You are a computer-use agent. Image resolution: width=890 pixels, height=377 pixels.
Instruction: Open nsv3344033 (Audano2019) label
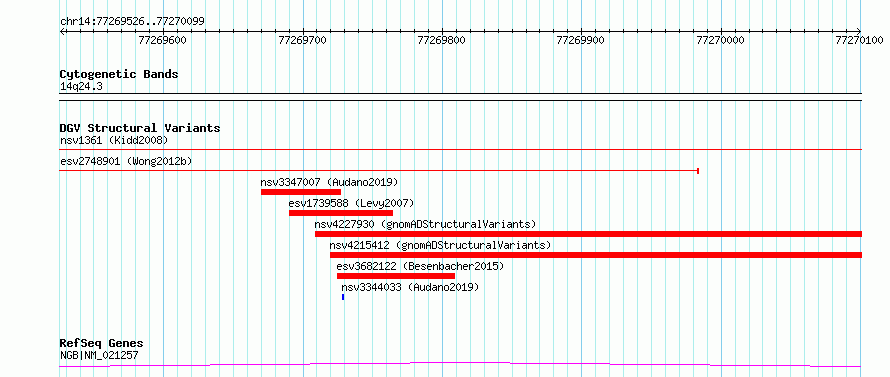point(410,287)
